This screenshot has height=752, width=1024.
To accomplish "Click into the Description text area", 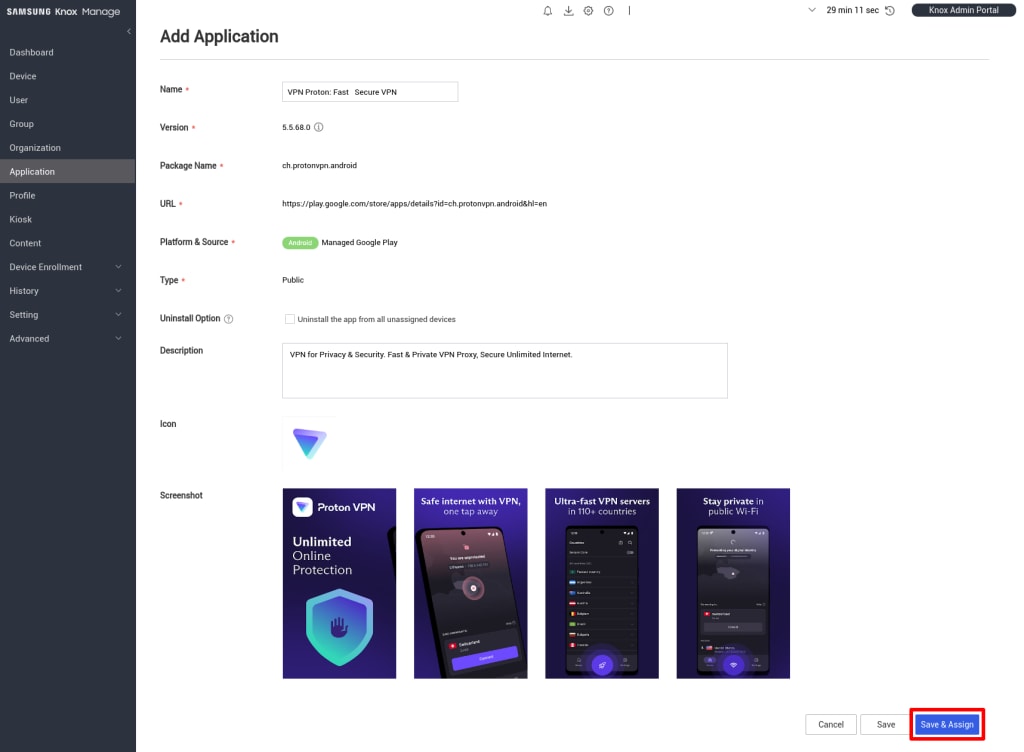I will tap(505, 371).
